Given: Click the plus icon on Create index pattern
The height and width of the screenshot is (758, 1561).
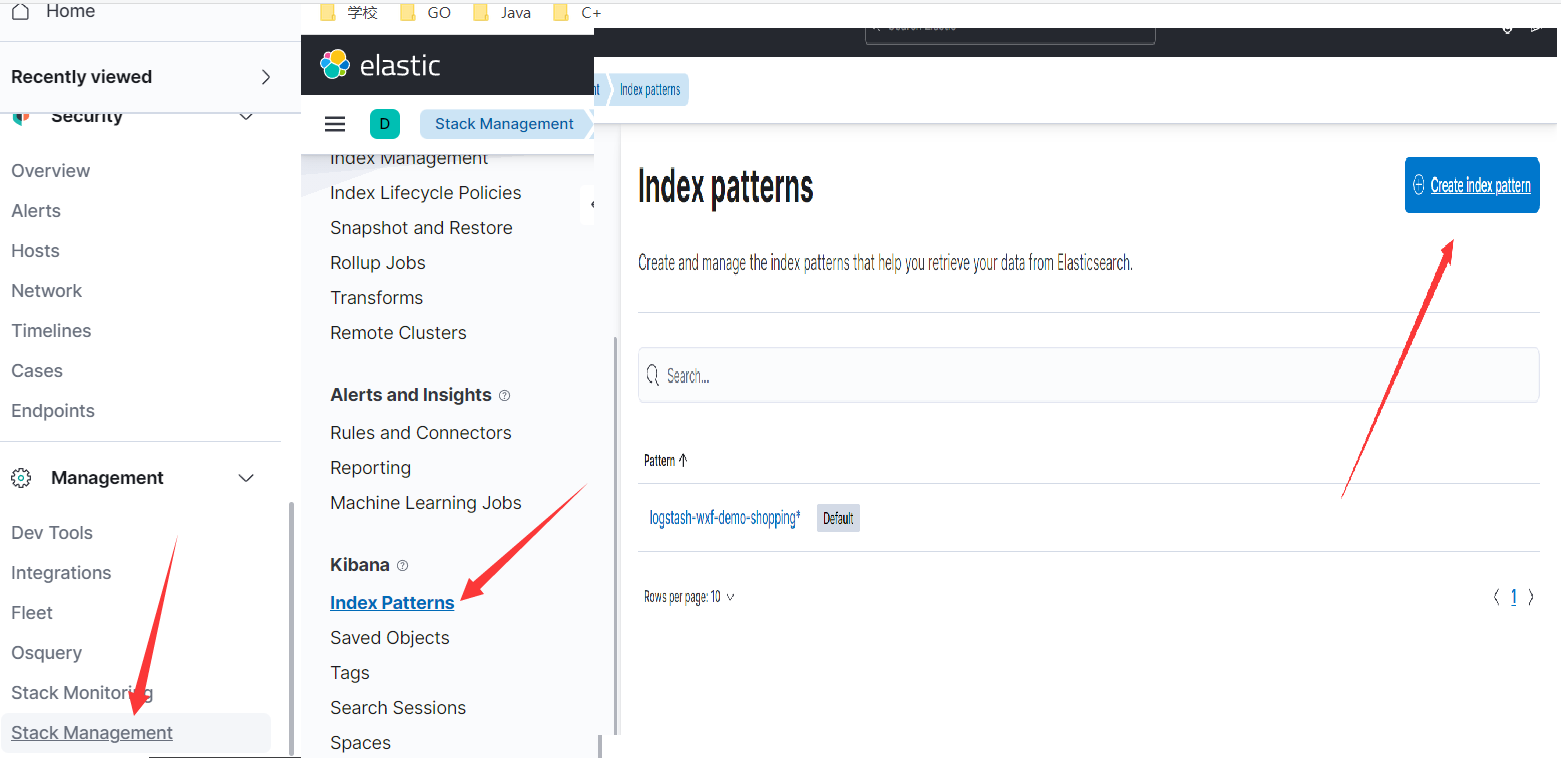Looking at the screenshot, I should (1418, 185).
